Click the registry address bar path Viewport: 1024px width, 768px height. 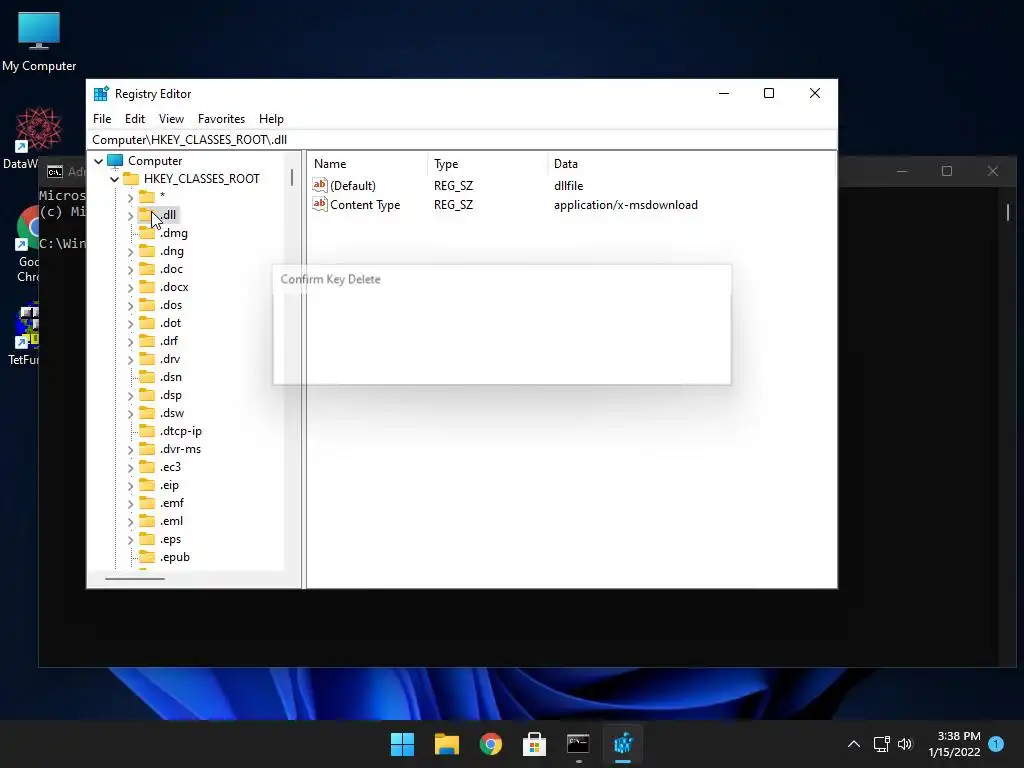189,140
